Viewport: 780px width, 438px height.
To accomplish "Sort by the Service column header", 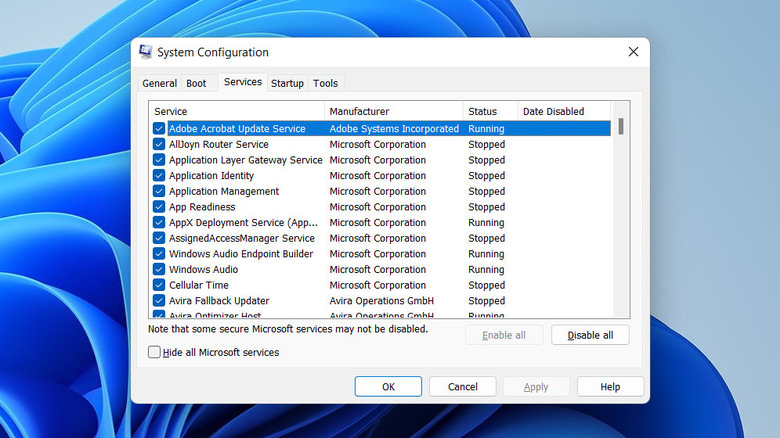I will 236,111.
